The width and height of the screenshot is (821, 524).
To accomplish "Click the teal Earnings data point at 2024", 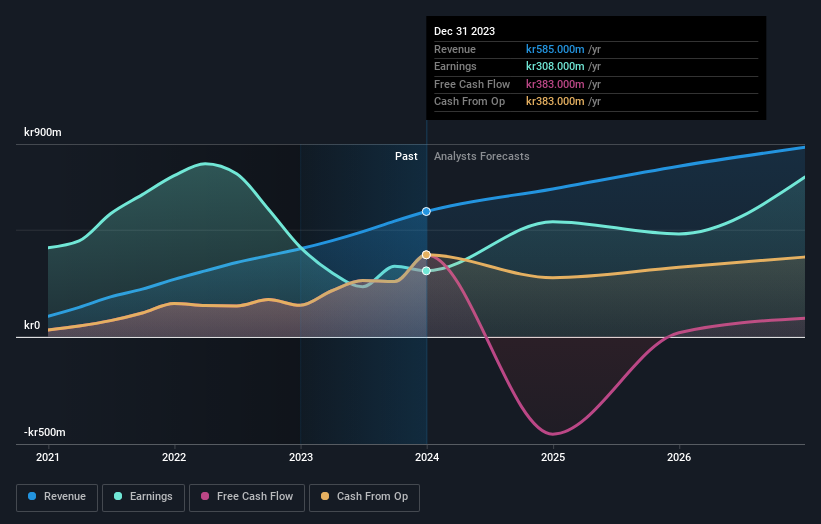I will [426, 271].
